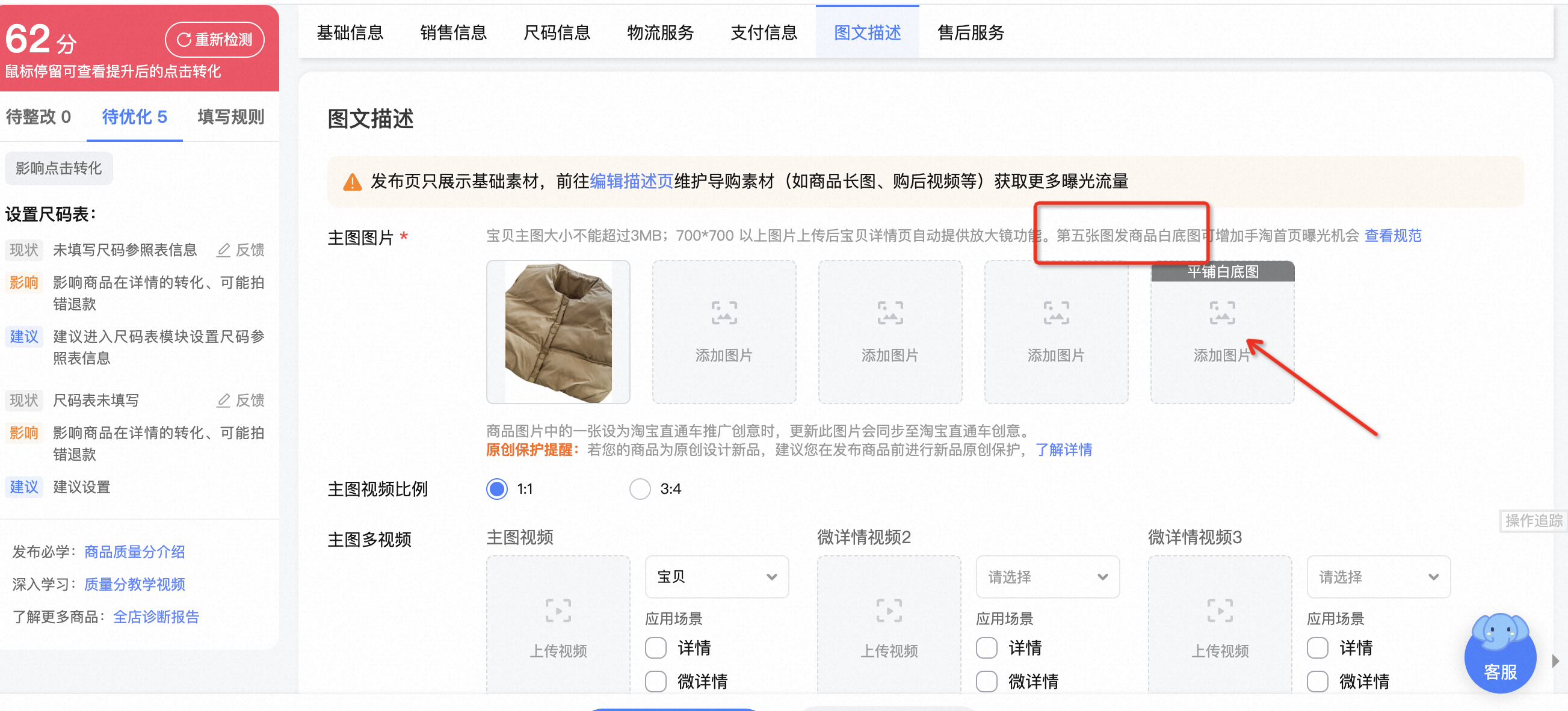The width and height of the screenshot is (1568, 711).
Task: Switch to the 支付信息 tab
Action: click(x=764, y=32)
